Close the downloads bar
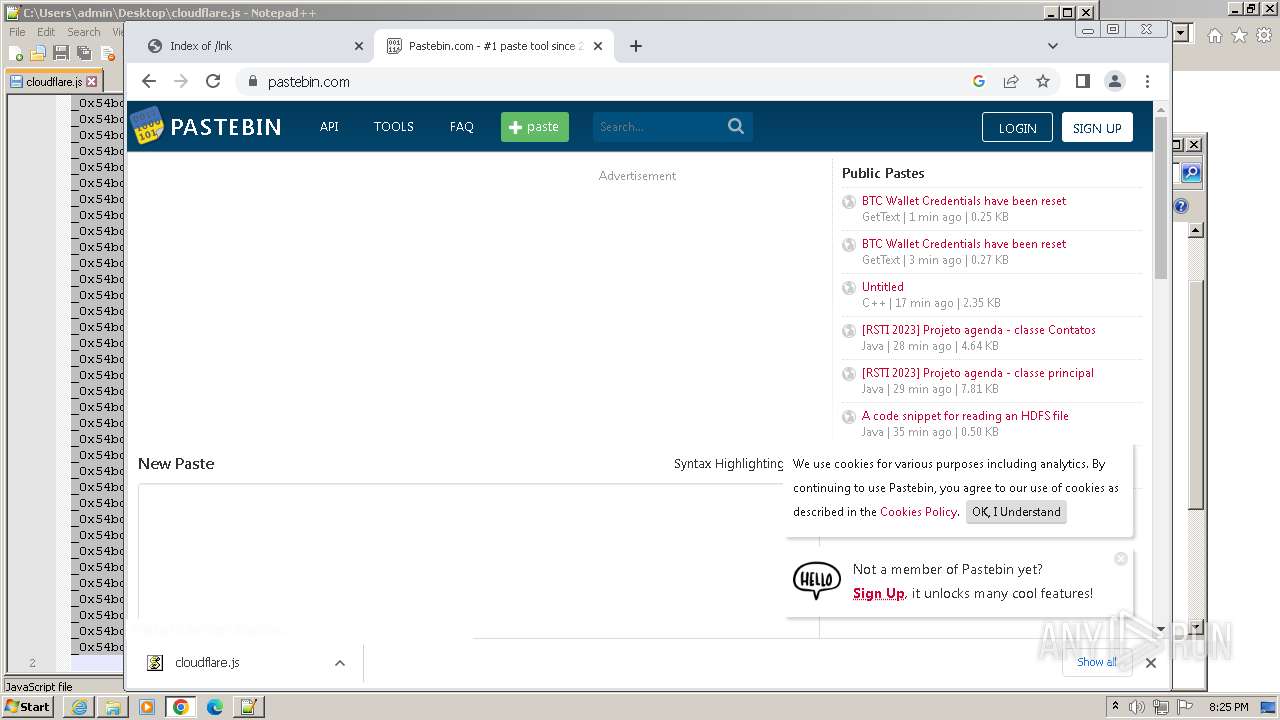The height and width of the screenshot is (720, 1280). [1151, 662]
